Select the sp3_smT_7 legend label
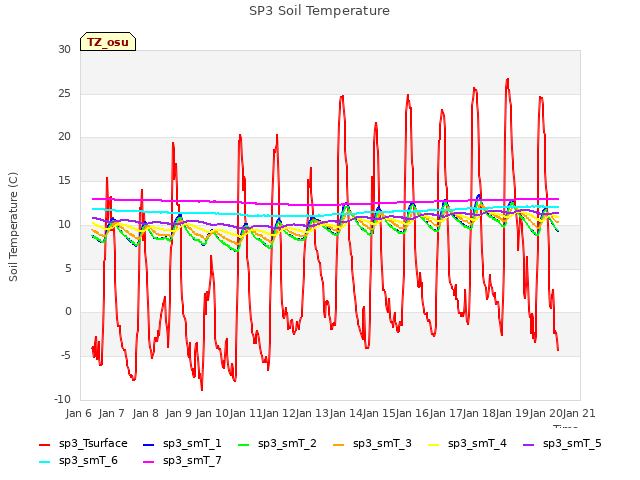 point(192,461)
